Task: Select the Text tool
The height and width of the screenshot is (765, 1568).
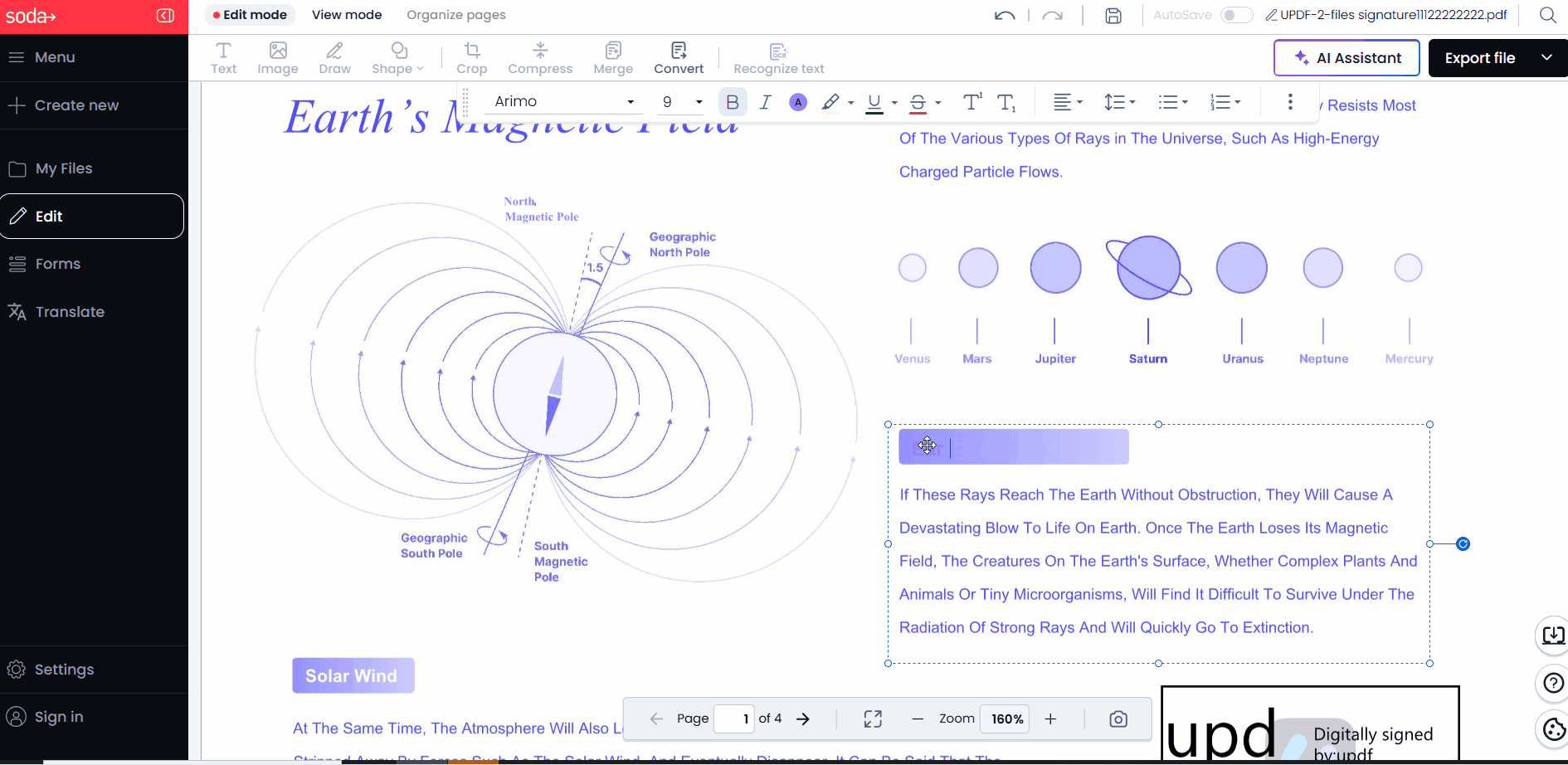Action: point(223,58)
